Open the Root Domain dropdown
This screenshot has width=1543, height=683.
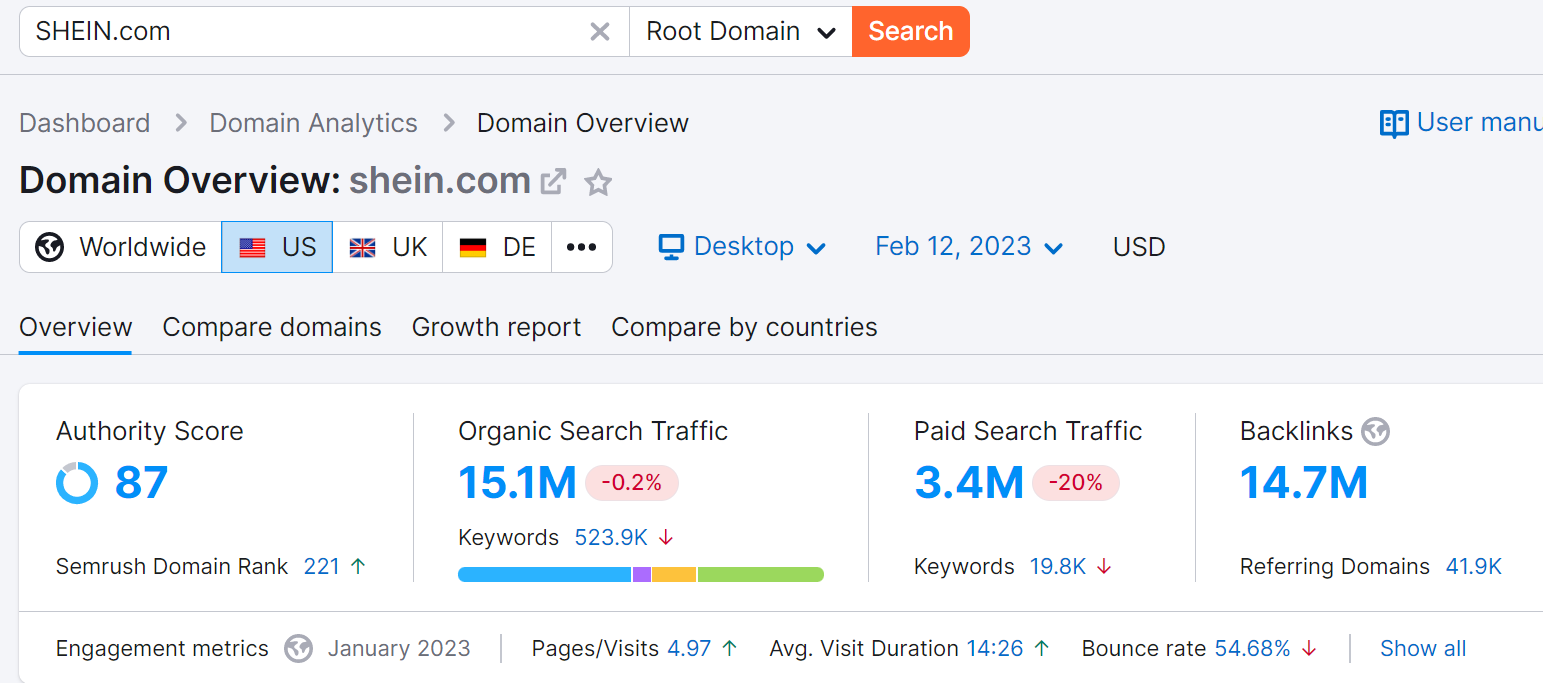click(x=740, y=32)
